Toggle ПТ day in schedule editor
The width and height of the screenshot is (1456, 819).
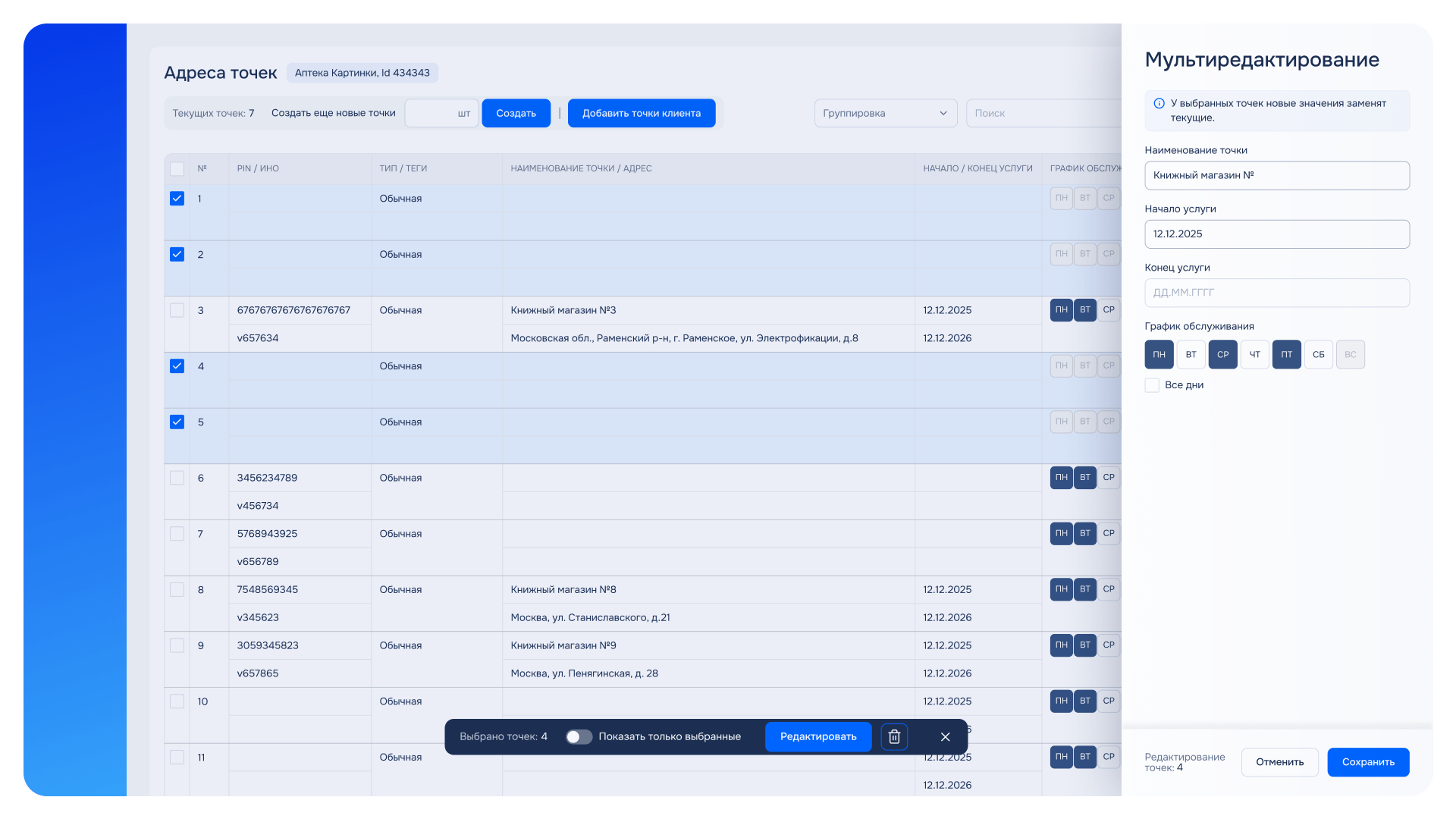click(x=1286, y=354)
